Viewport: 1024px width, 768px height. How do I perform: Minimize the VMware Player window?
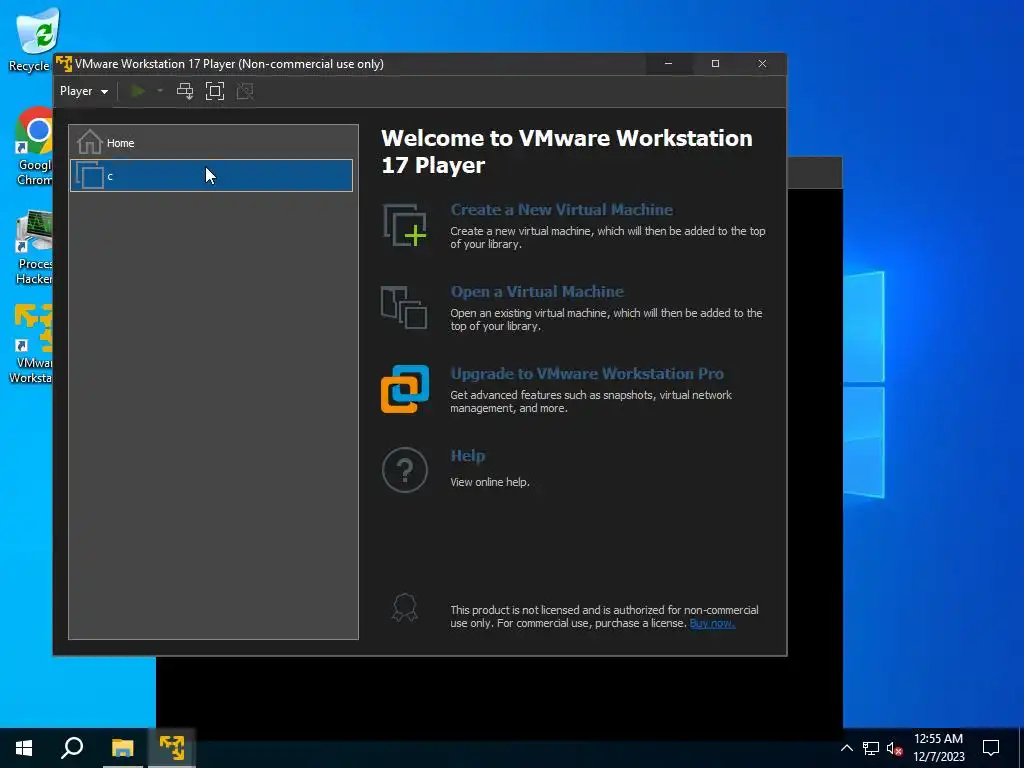point(668,63)
